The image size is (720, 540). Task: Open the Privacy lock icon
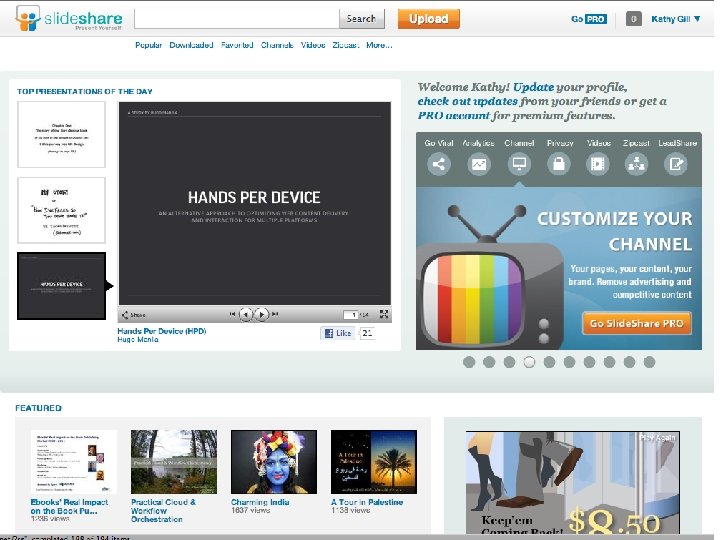tap(559, 164)
